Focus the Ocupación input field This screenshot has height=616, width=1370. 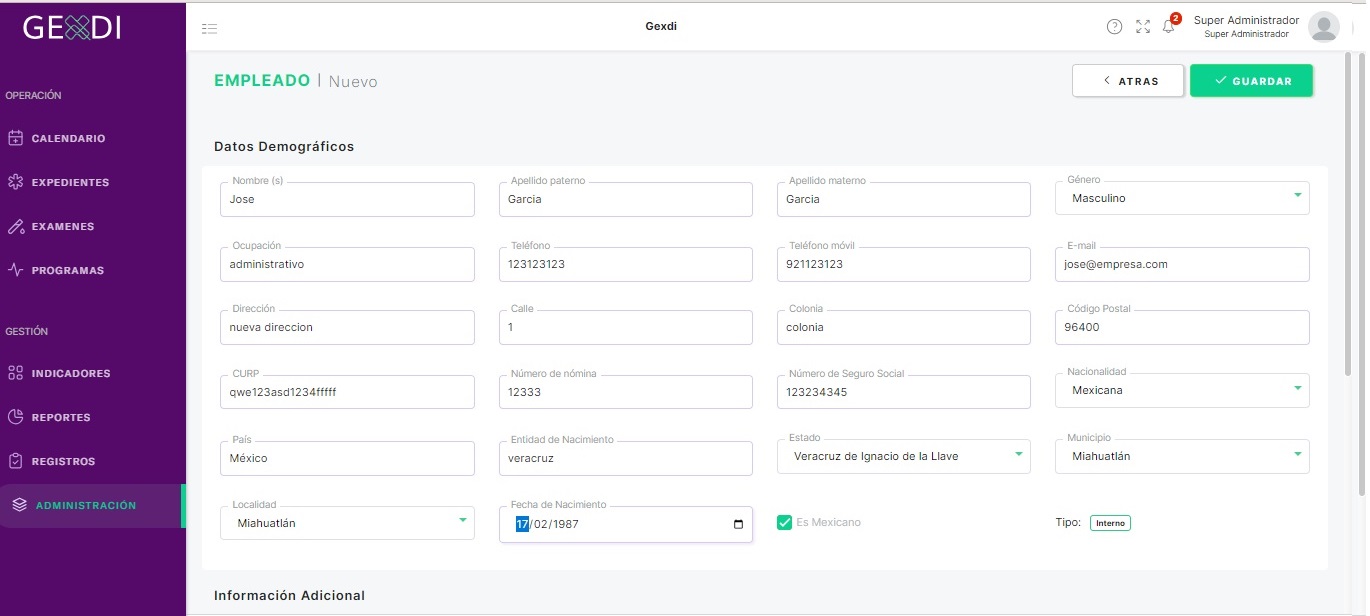(x=347, y=264)
